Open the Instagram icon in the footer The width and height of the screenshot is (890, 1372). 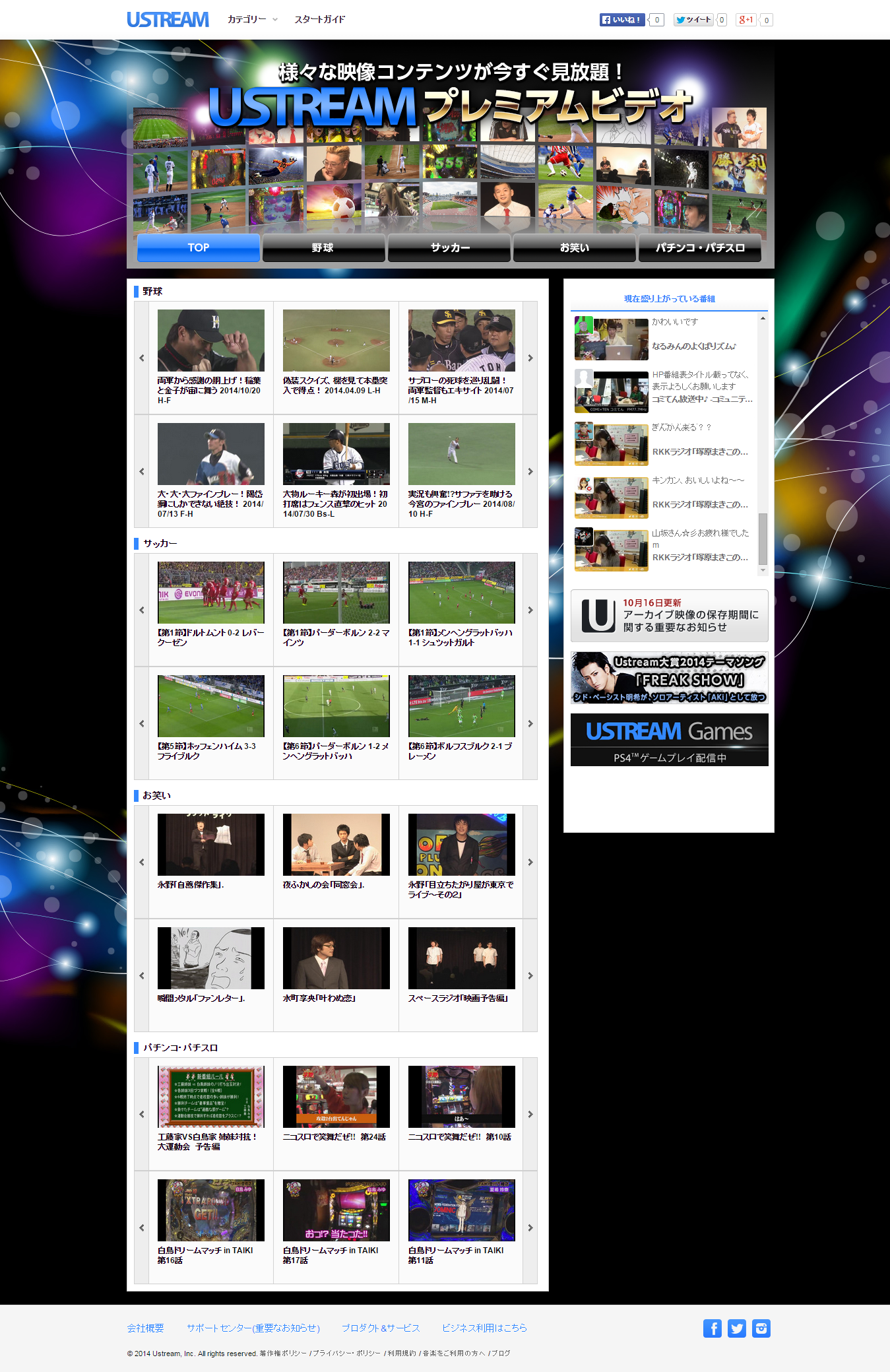761,1328
